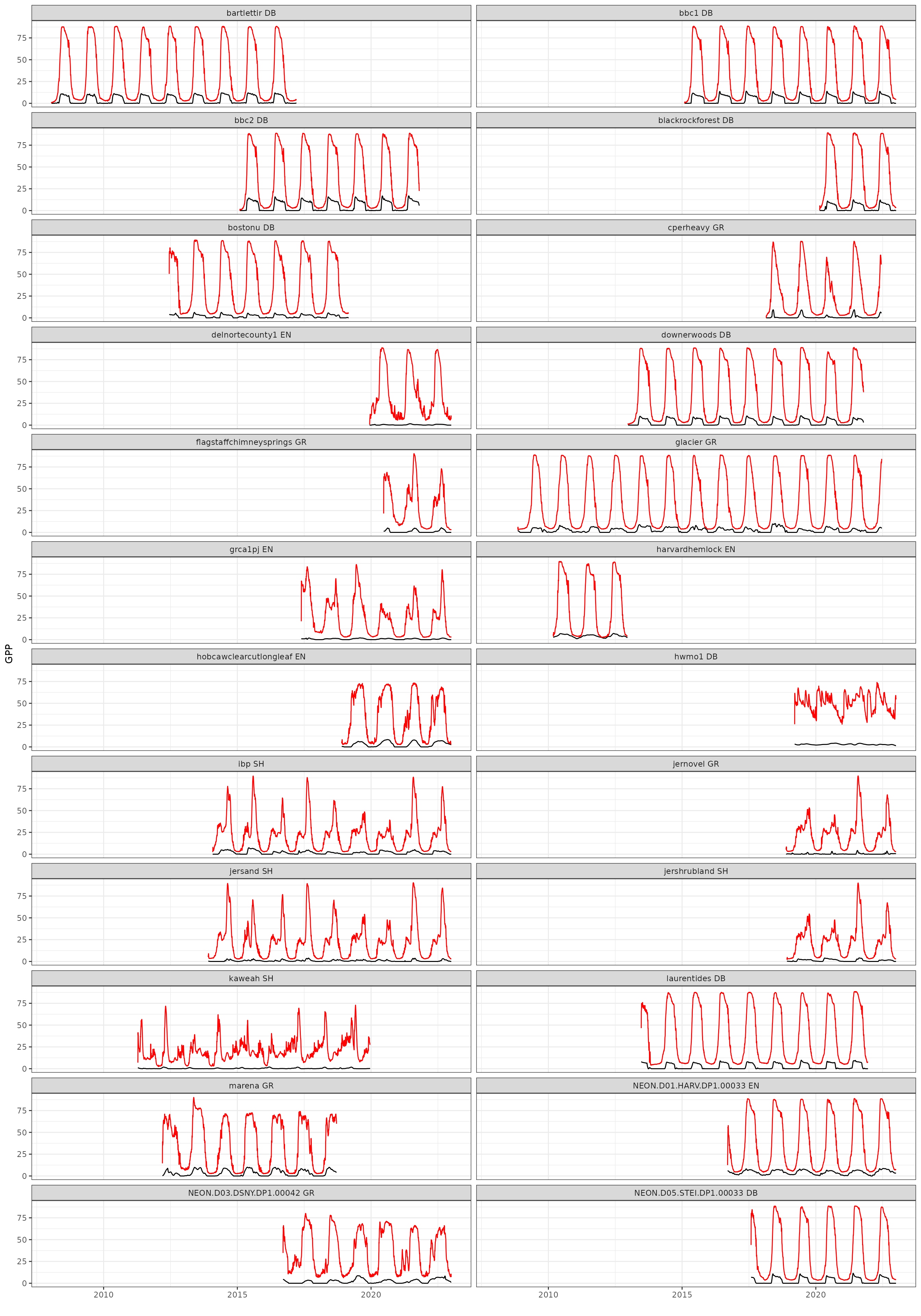
Task: Click the hobcawclearcutlongleaf EN strip title
Action: click(251, 656)
